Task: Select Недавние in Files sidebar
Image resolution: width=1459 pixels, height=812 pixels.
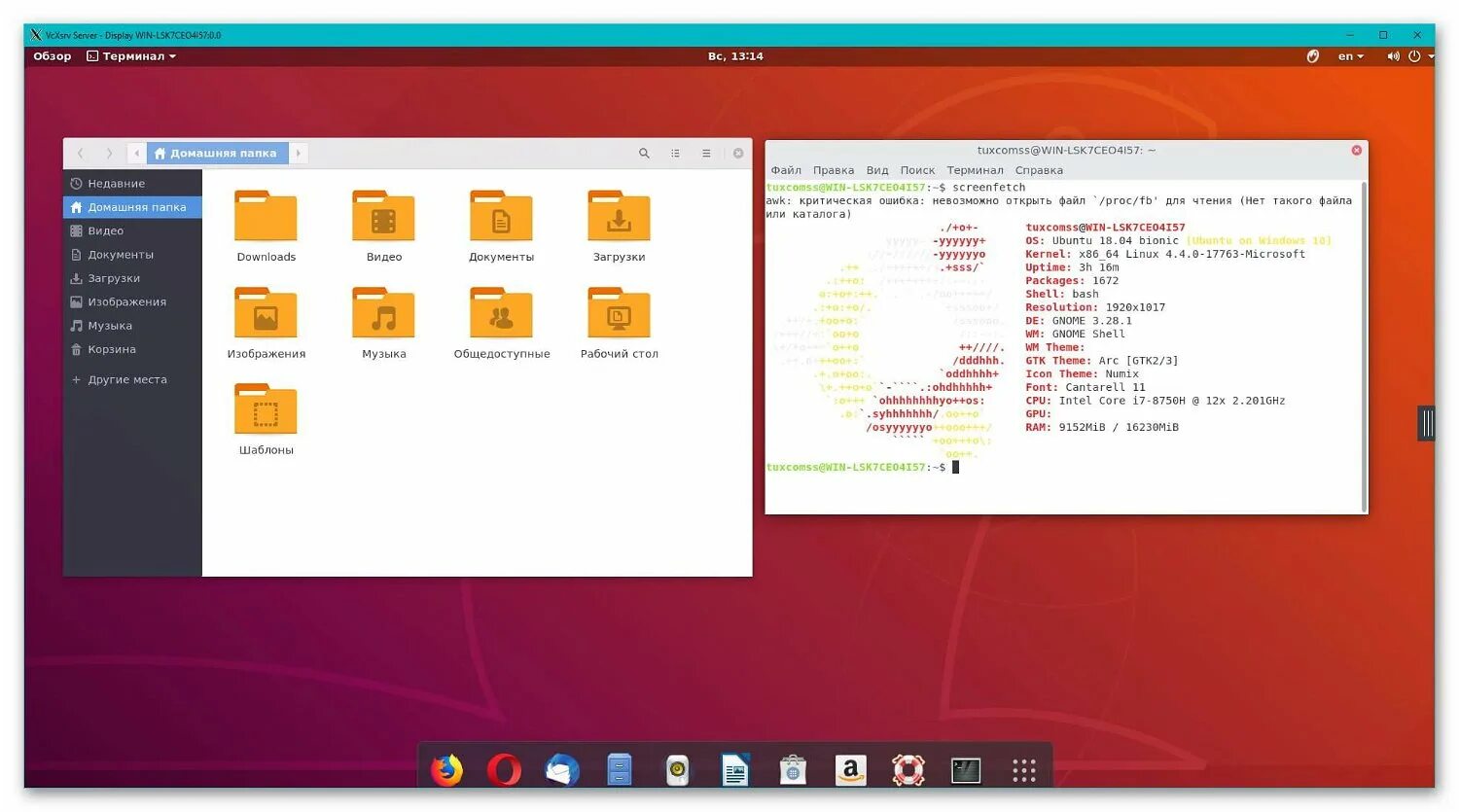Action: 132,184
